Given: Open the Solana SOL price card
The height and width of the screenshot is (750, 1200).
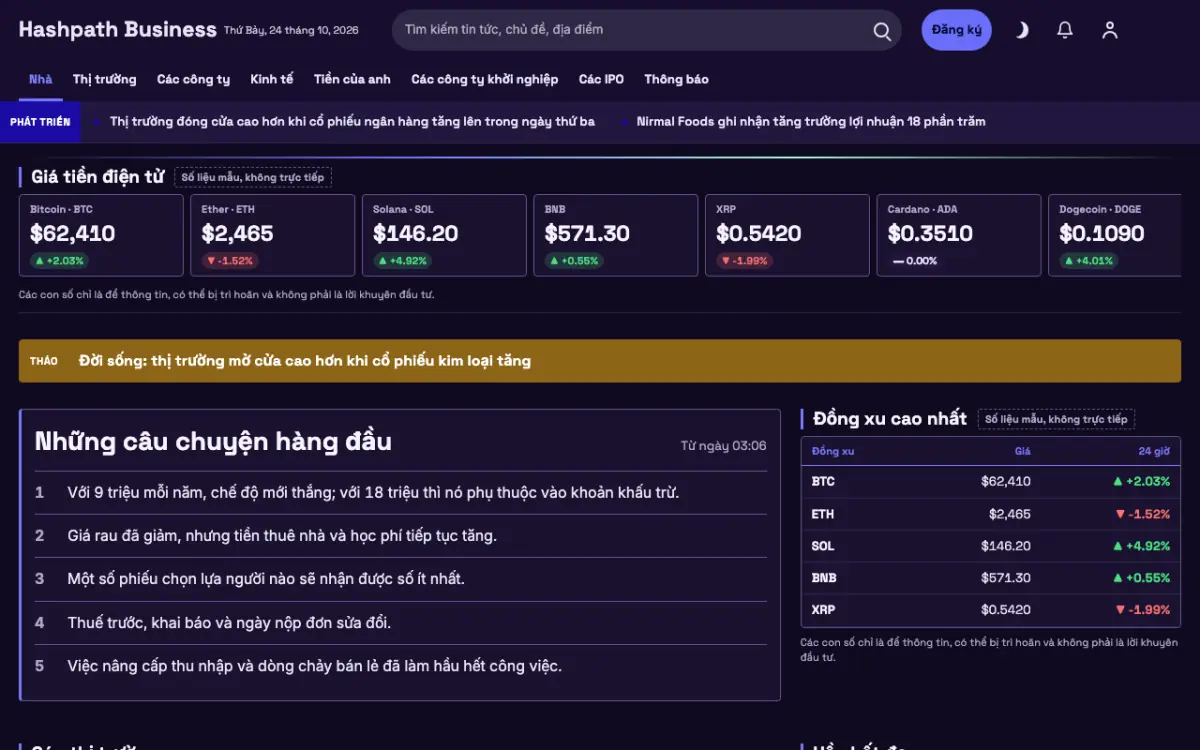Looking at the screenshot, I should pyautogui.click(x=444, y=235).
